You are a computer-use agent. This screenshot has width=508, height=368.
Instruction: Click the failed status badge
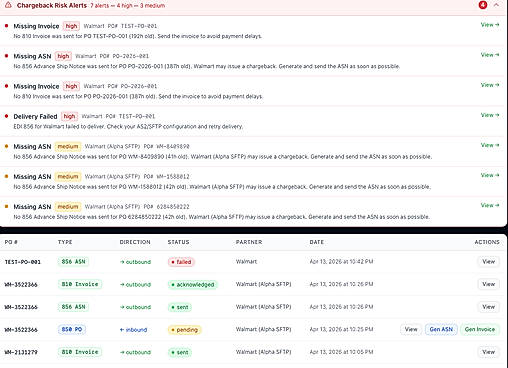(181, 262)
